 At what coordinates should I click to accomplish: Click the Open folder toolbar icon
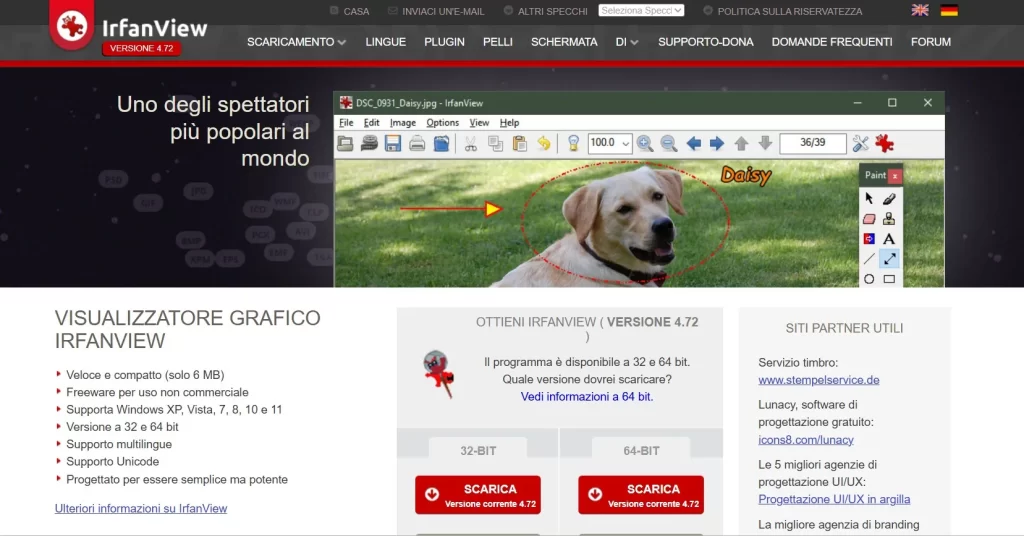(345, 144)
